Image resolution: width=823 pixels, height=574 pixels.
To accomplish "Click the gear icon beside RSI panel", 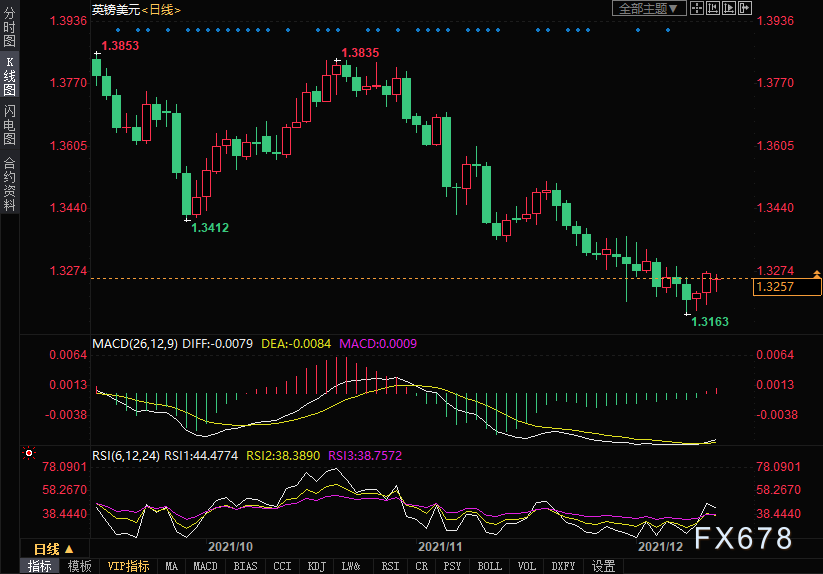I will point(29,453).
